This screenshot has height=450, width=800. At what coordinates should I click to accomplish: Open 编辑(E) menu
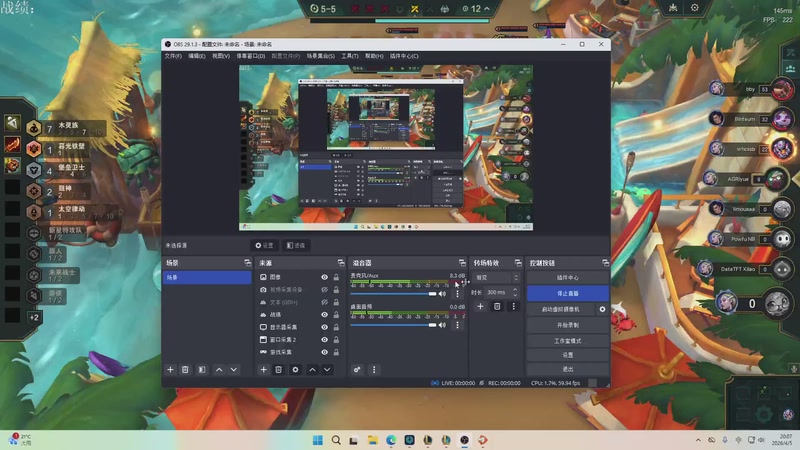pyautogui.click(x=196, y=56)
